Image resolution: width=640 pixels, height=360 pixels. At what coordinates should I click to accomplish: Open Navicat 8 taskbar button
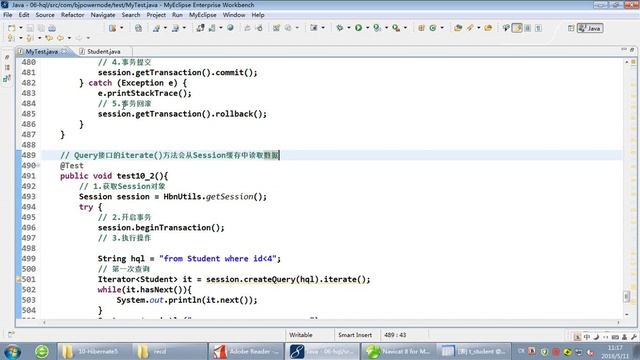(399, 351)
